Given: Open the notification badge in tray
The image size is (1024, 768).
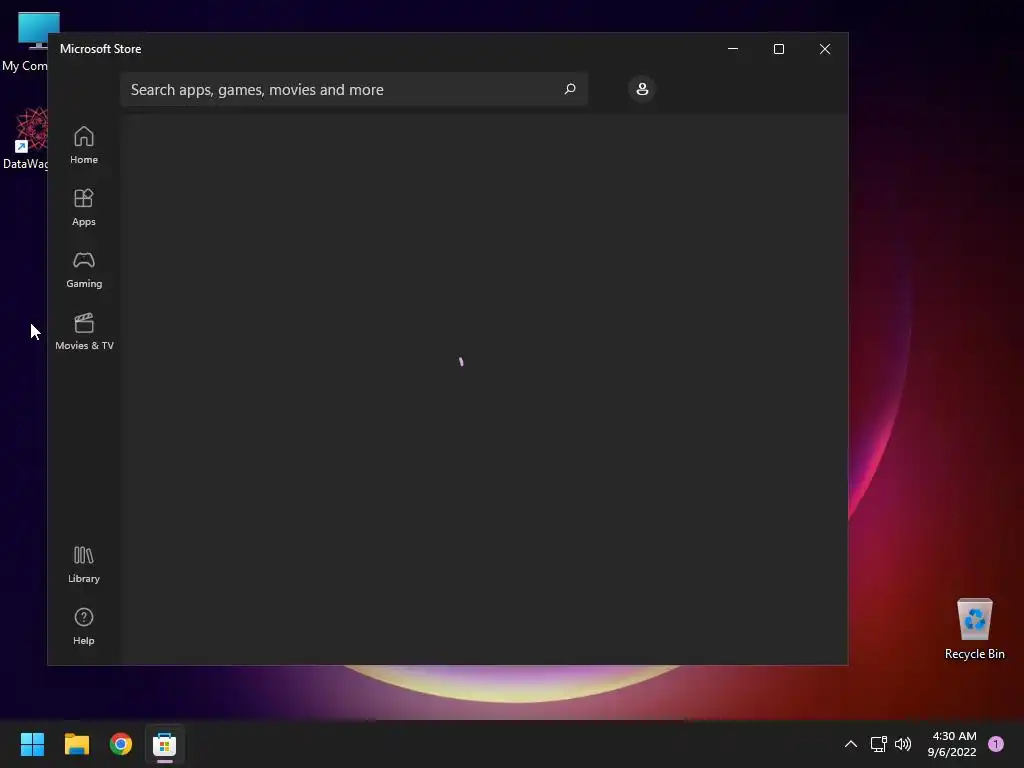Looking at the screenshot, I should [996, 744].
